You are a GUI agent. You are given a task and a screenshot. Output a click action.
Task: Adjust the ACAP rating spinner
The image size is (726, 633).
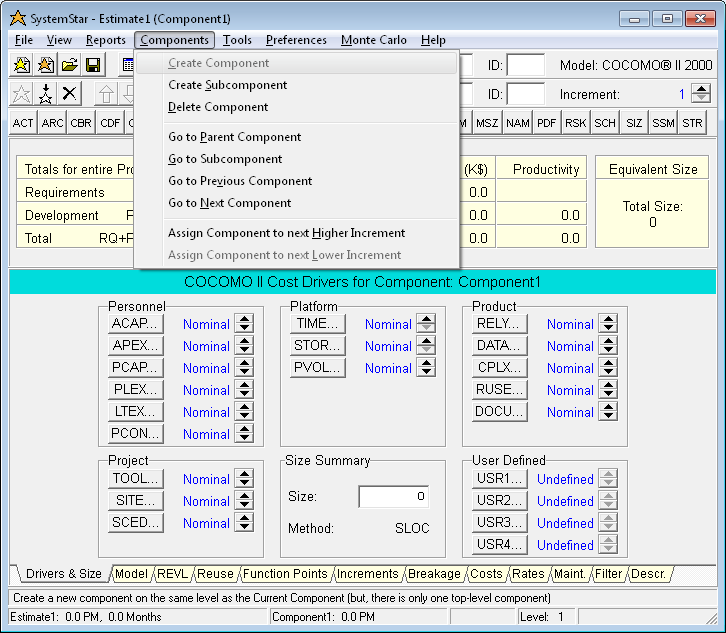point(244,324)
